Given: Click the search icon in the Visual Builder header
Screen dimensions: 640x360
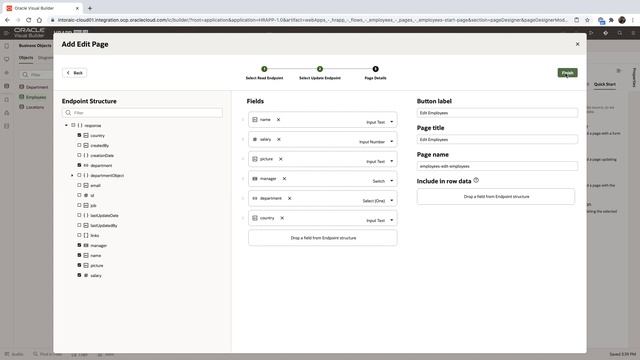Looking at the screenshot, I should point(620,33).
